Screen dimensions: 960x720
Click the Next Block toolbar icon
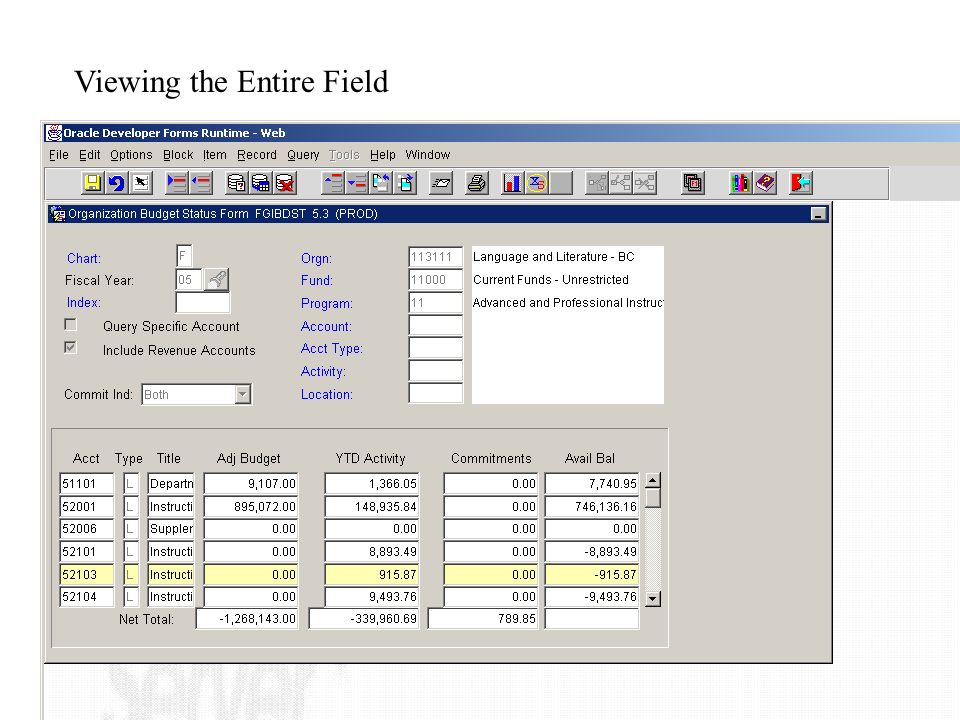[x=405, y=182]
